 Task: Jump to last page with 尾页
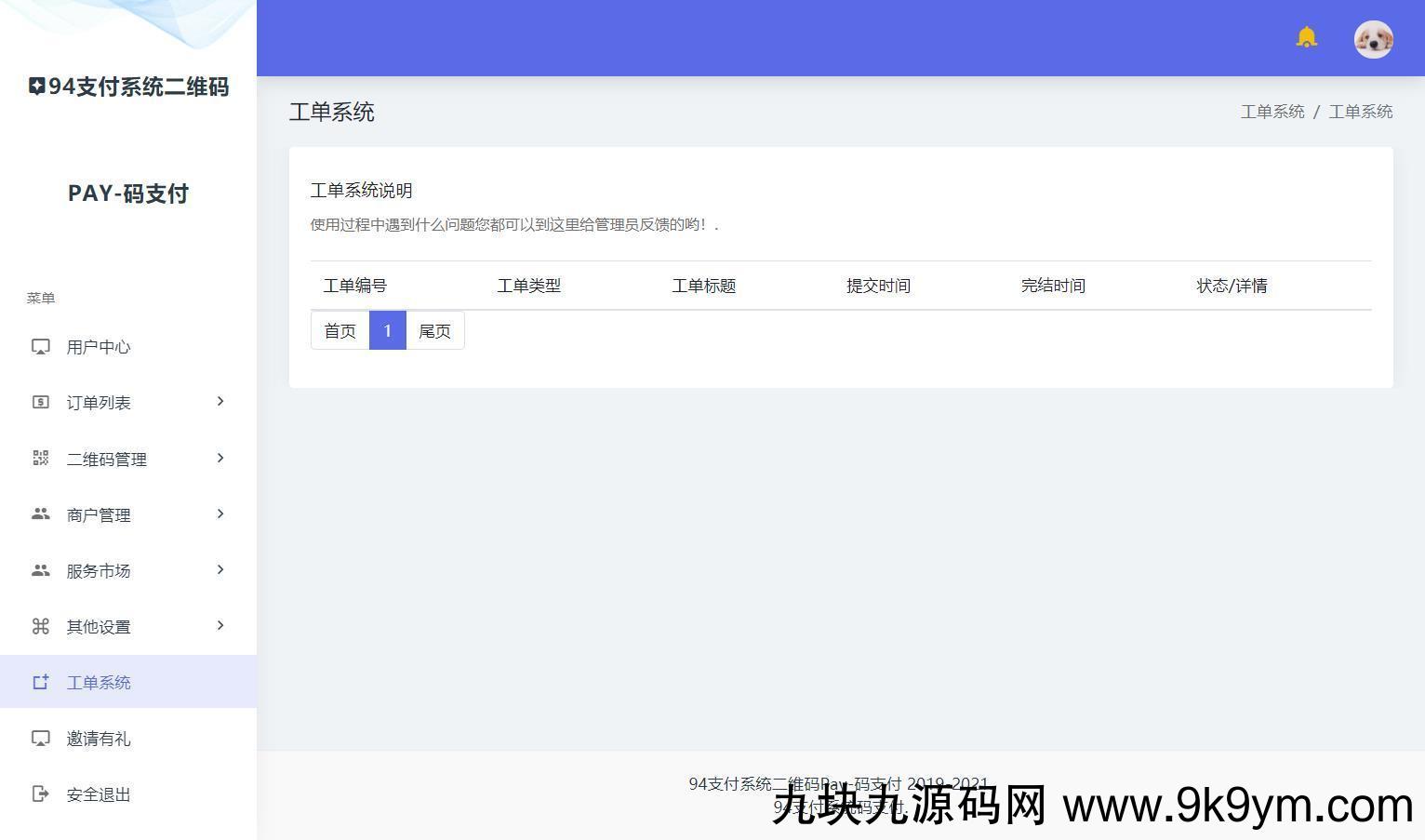click(434, 331)
